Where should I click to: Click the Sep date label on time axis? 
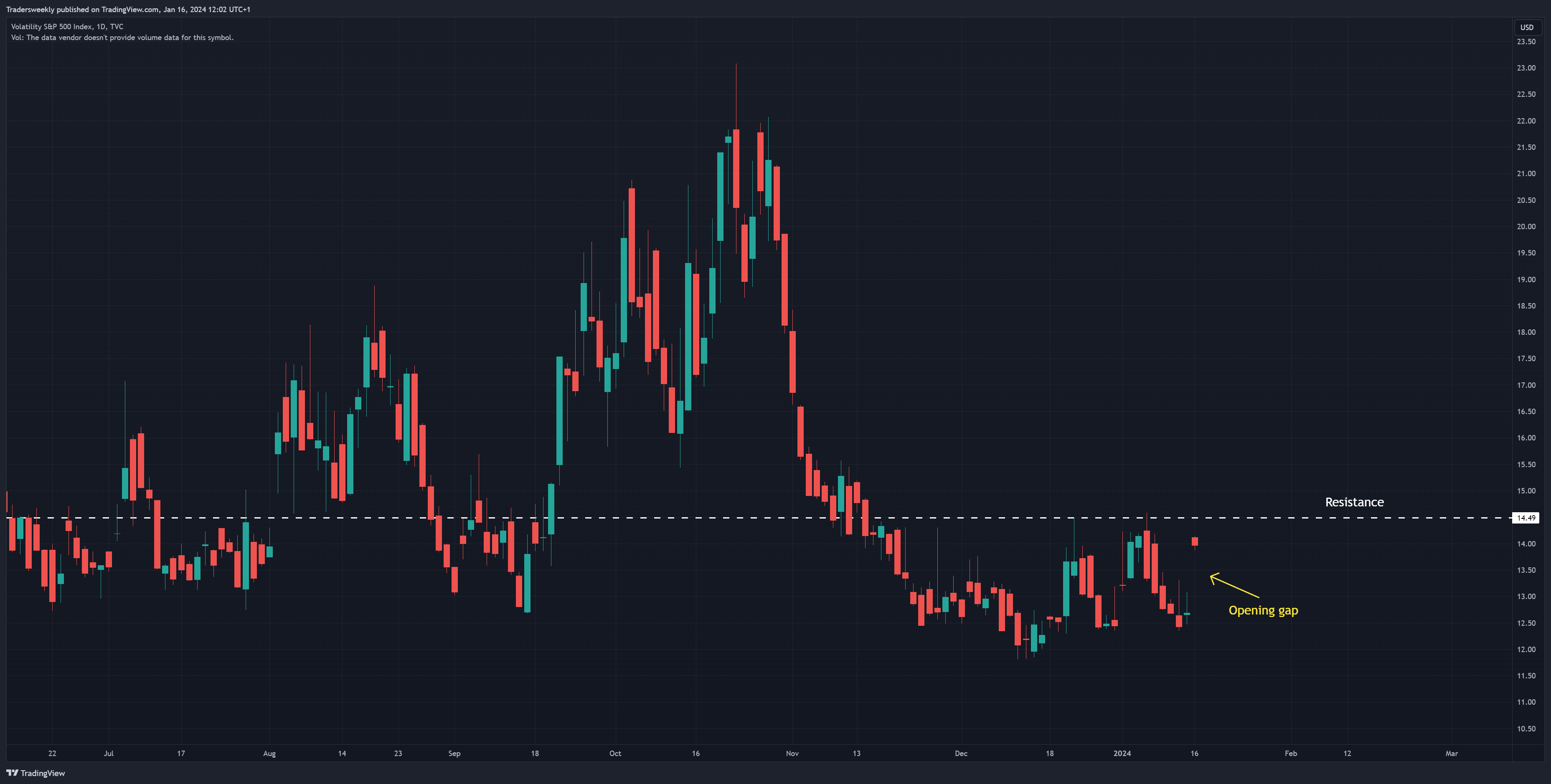(x=454, y=753)
